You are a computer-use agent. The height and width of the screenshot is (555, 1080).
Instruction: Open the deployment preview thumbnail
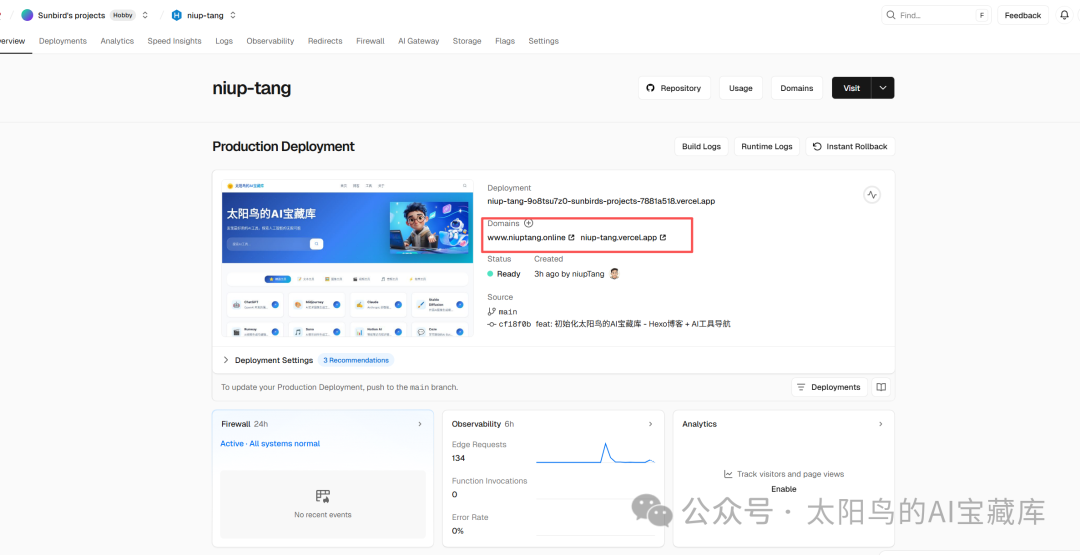pyautogui.click(x=348, y=258)
